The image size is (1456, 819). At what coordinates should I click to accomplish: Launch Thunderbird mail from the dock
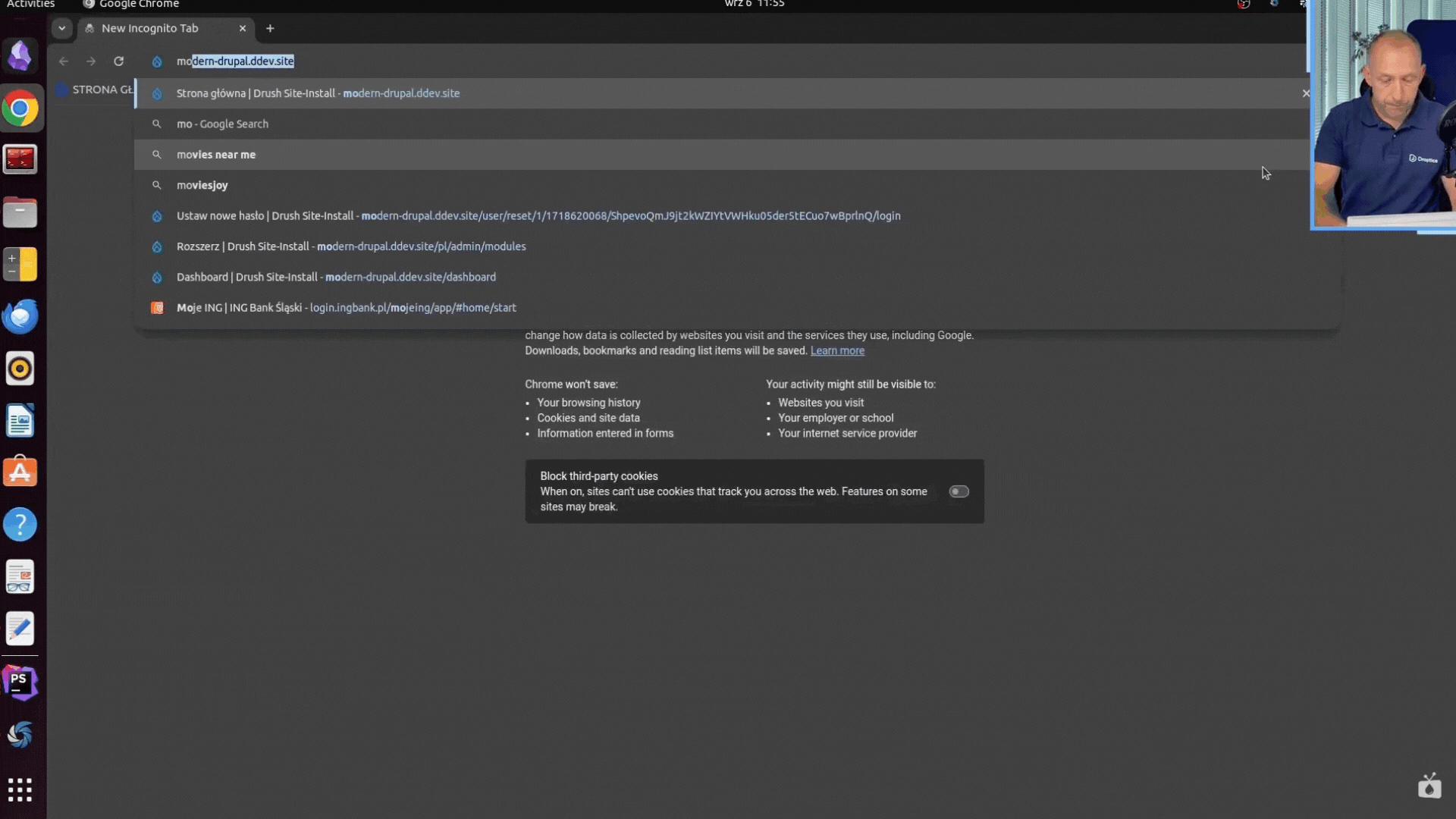(20, 316)
